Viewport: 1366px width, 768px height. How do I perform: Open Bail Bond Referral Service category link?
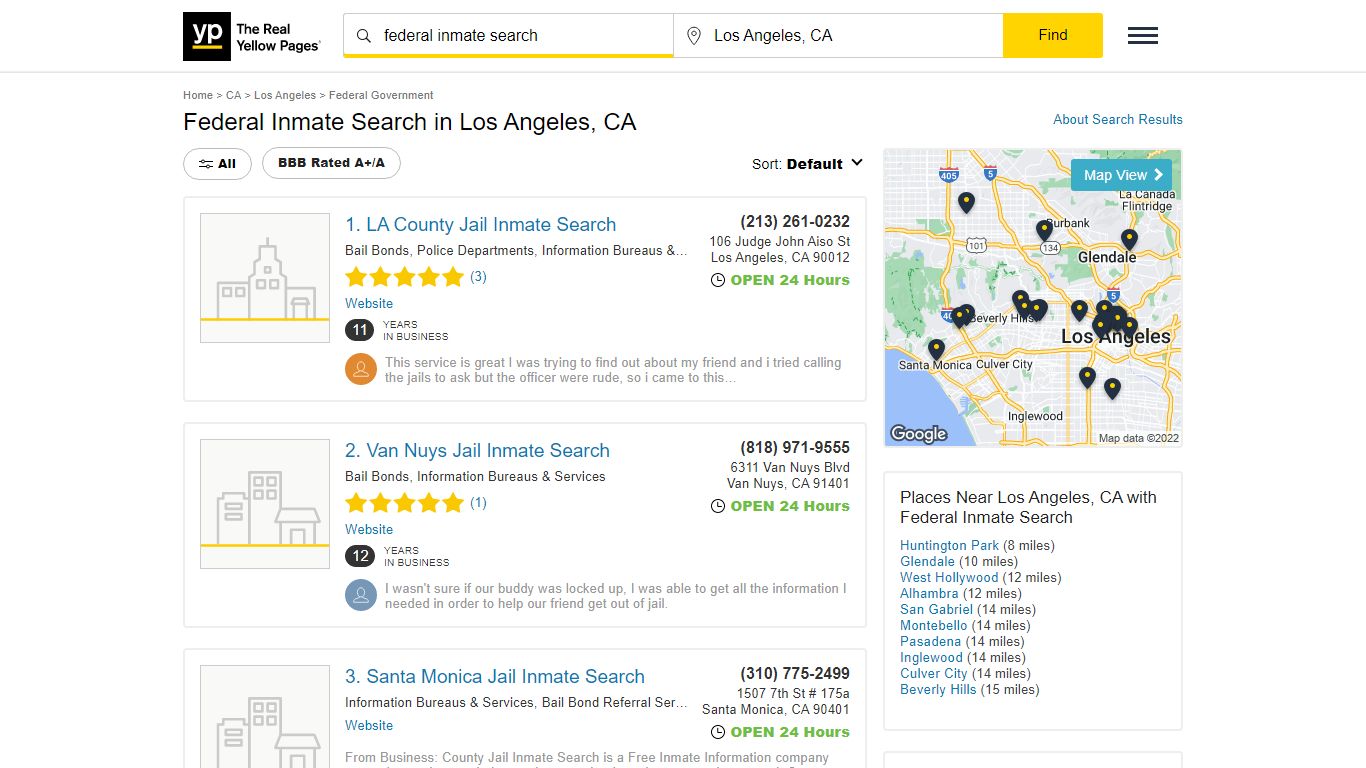pos(614,703)
